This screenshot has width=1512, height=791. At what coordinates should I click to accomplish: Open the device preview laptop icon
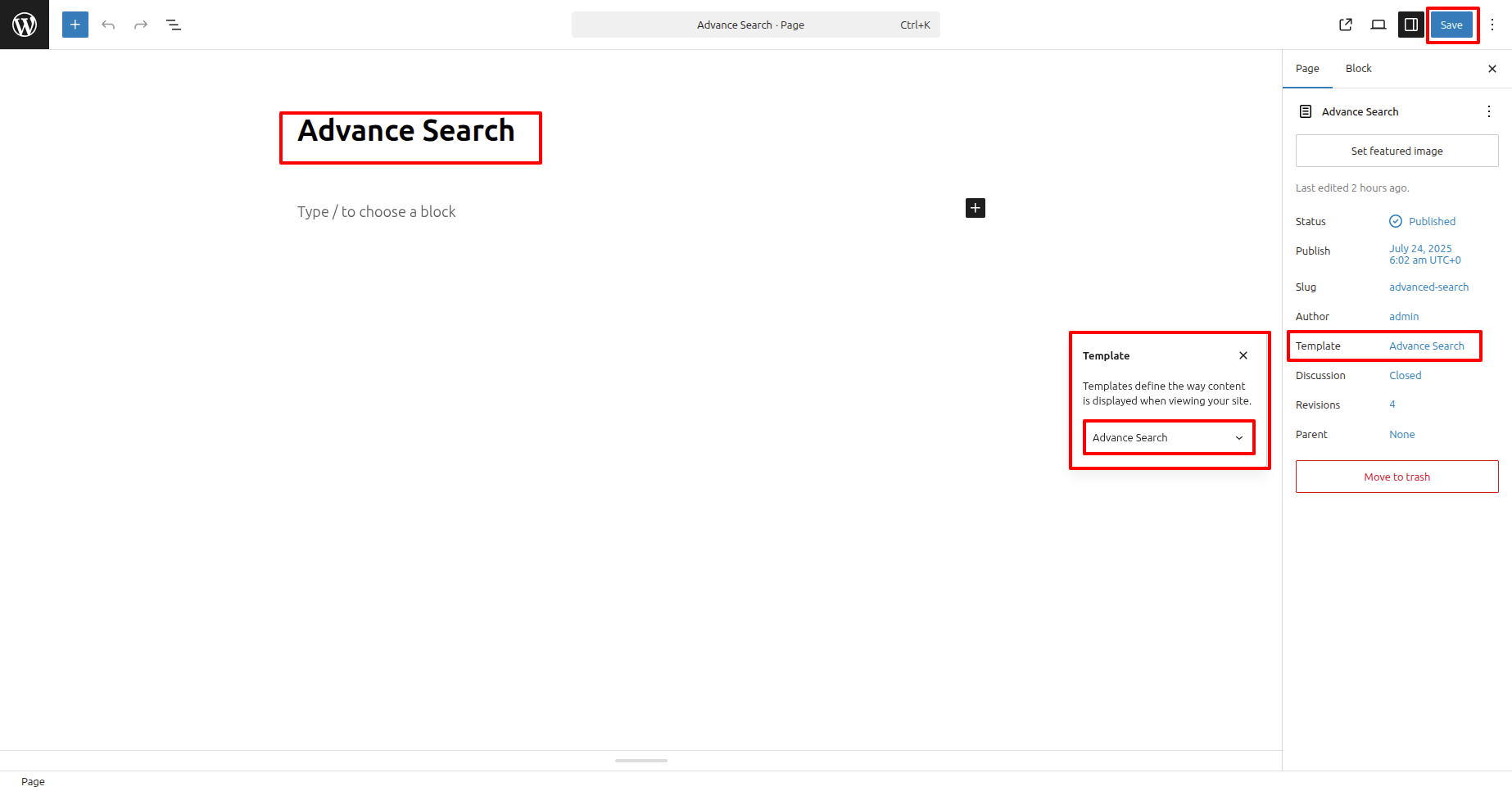pyautogui.click(x=1378, y=25)
